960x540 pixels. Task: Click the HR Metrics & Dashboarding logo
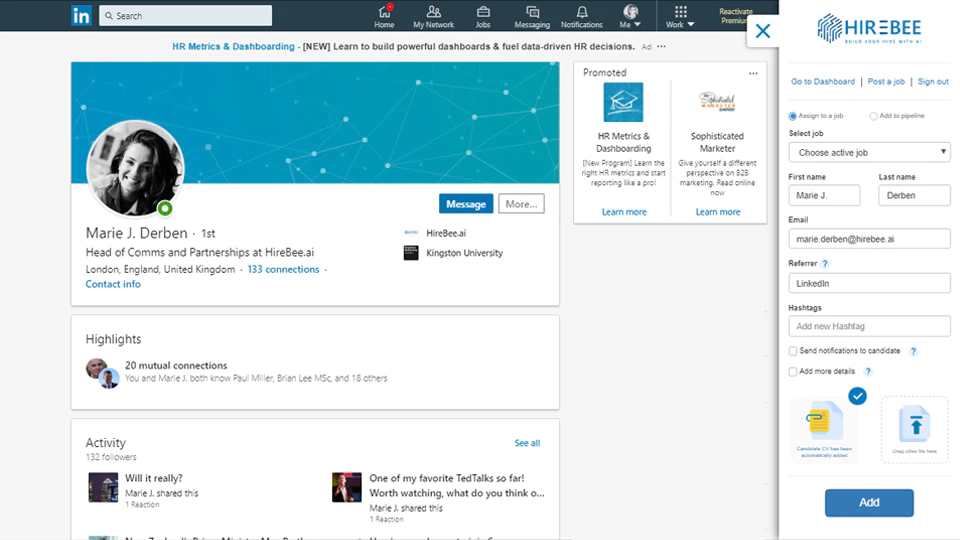623,102
